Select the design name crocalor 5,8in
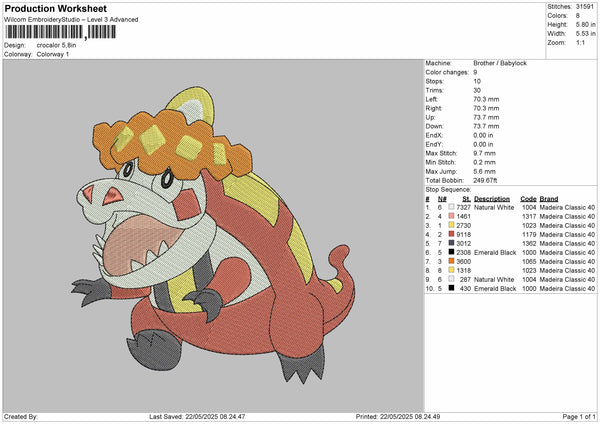600x424 pixels. pos(56,45)
